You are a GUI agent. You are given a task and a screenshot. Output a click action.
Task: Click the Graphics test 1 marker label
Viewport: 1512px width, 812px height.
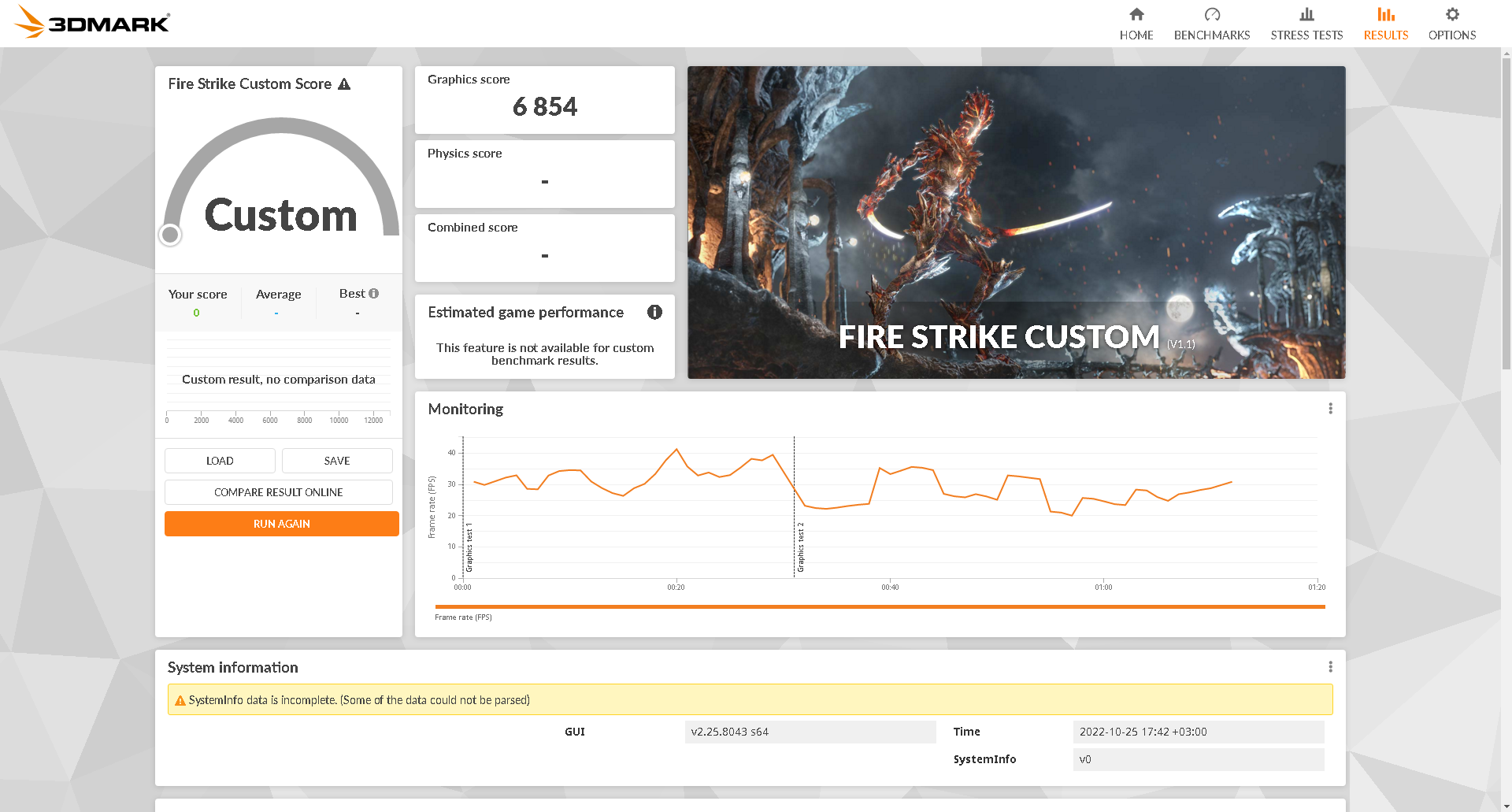[469, 547]
